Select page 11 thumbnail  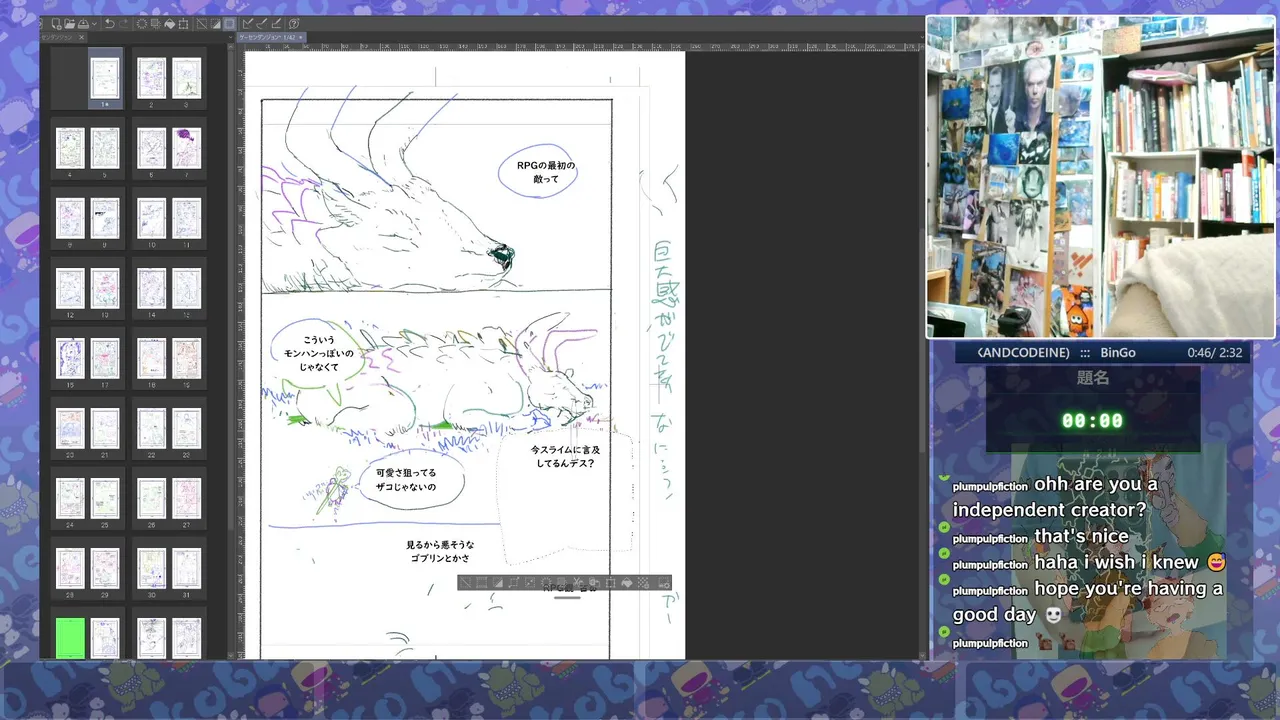coord(187,217)
